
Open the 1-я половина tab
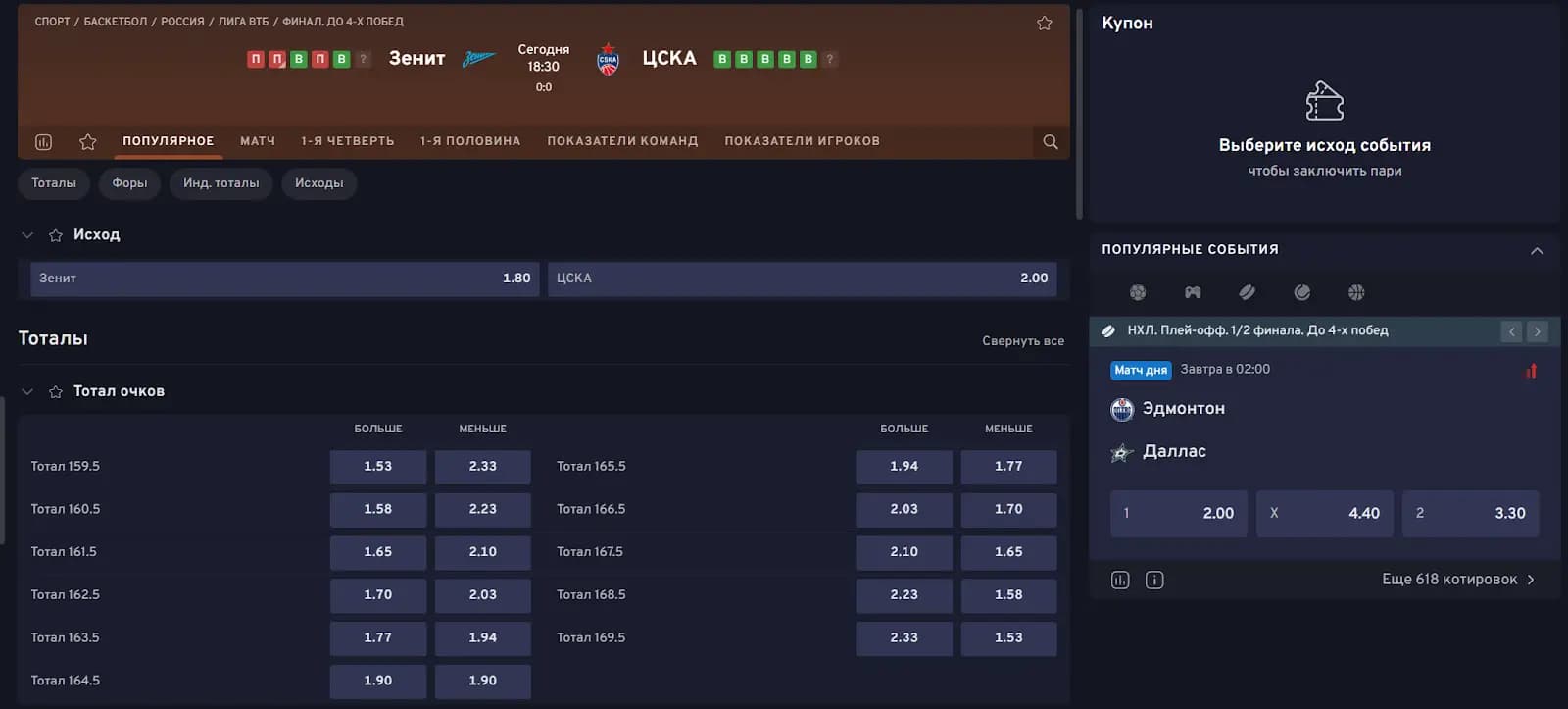pyautogui.click(x=470, y=141)
